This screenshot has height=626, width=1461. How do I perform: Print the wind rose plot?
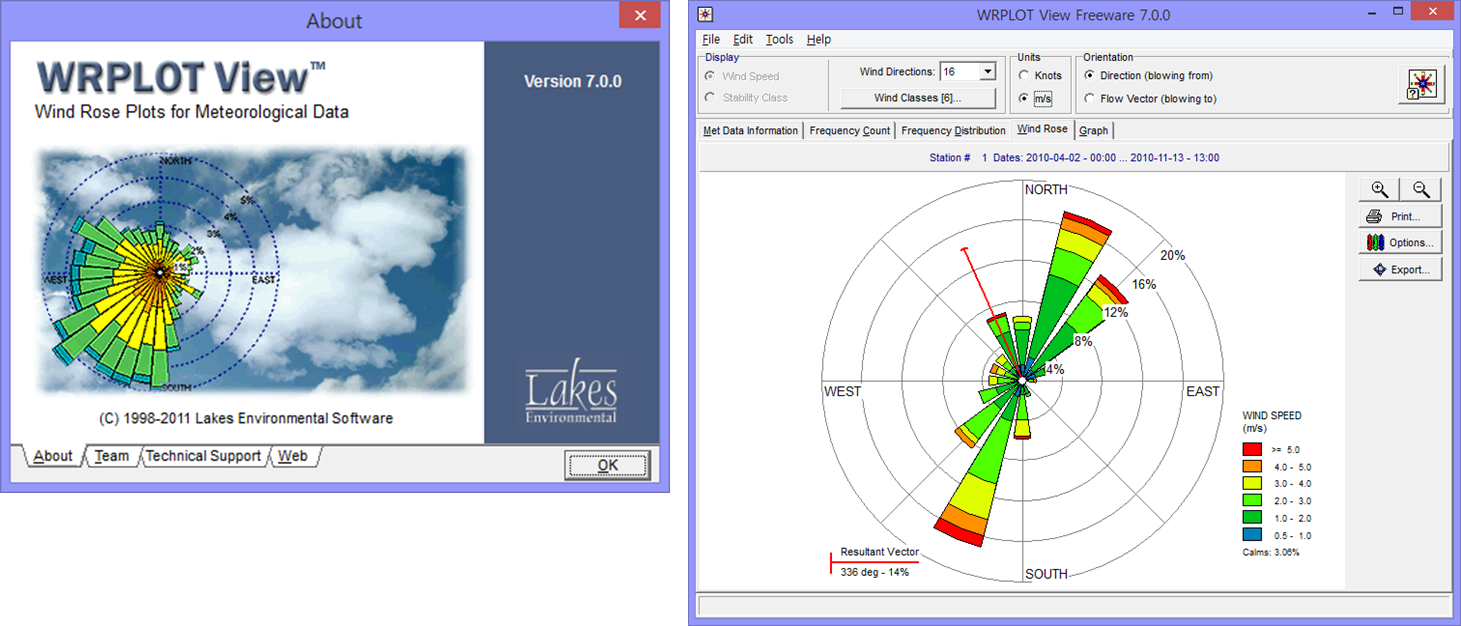(1400, 216)
